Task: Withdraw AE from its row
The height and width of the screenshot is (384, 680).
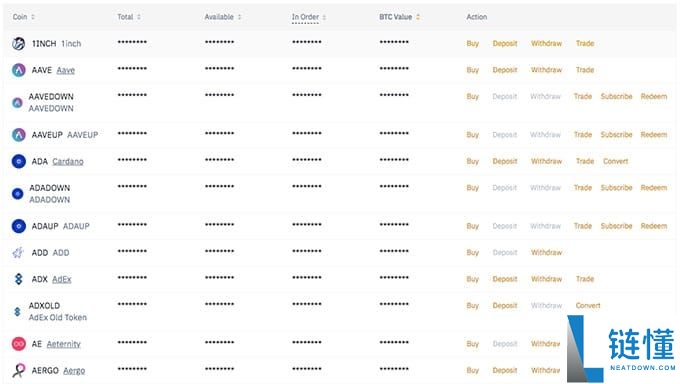Action: (x=545, y=344)
